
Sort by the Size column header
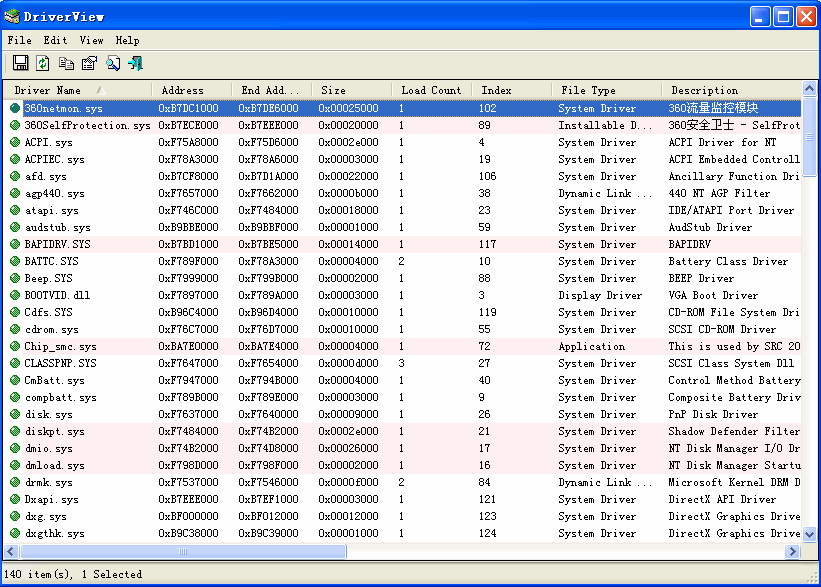(352, 90)
